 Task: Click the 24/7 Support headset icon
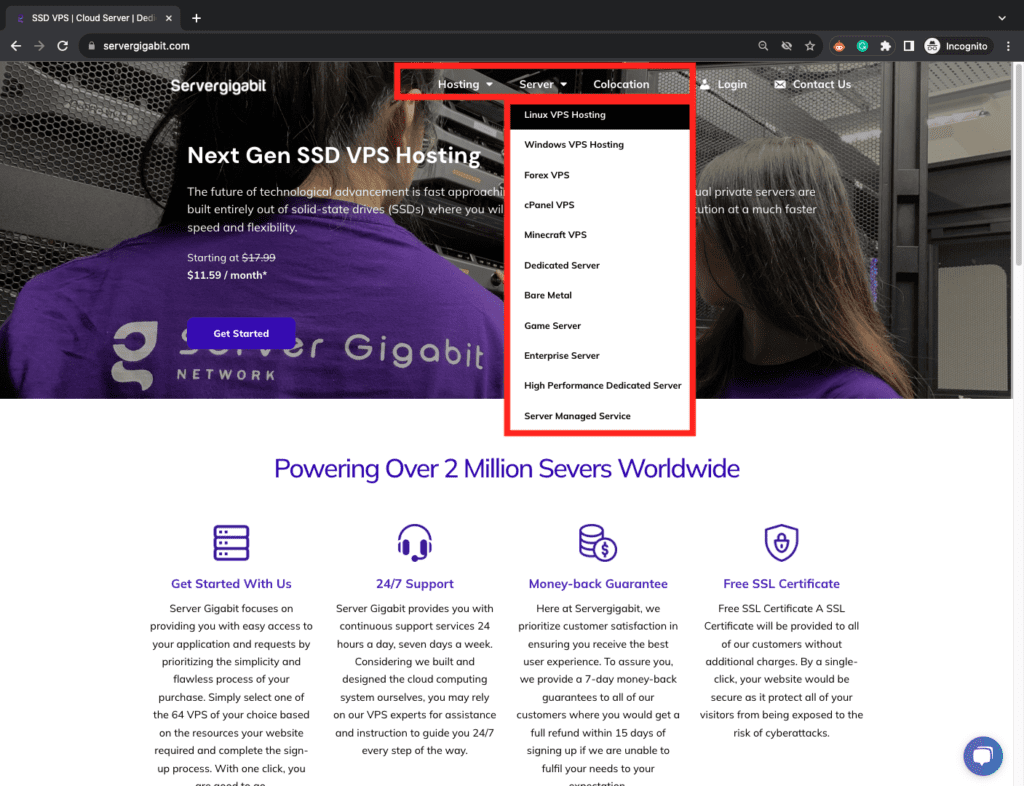[x=414, y=542]
